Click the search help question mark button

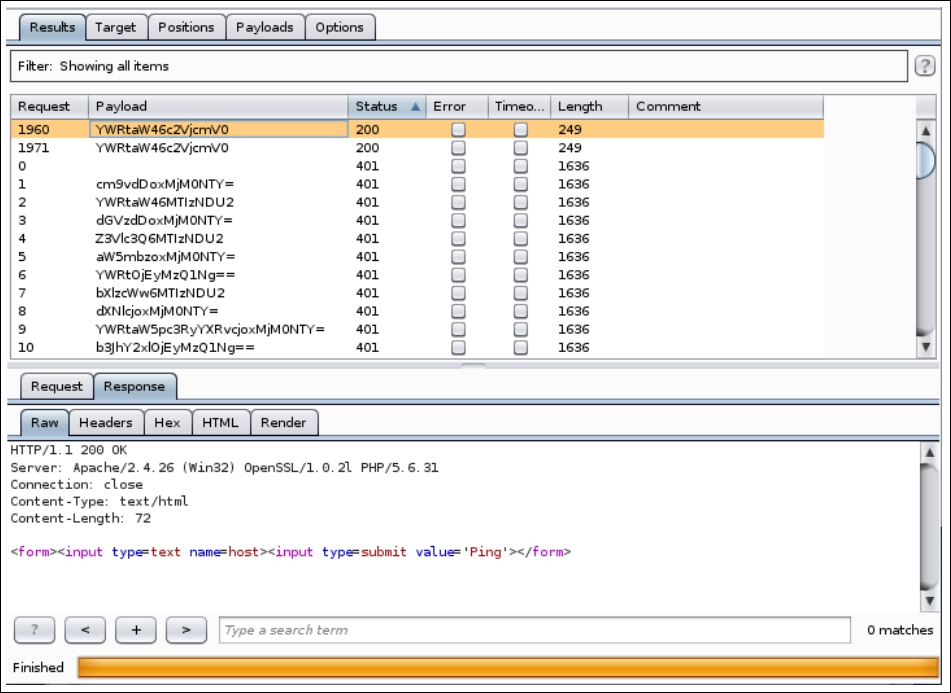click(x=35, y=630)
